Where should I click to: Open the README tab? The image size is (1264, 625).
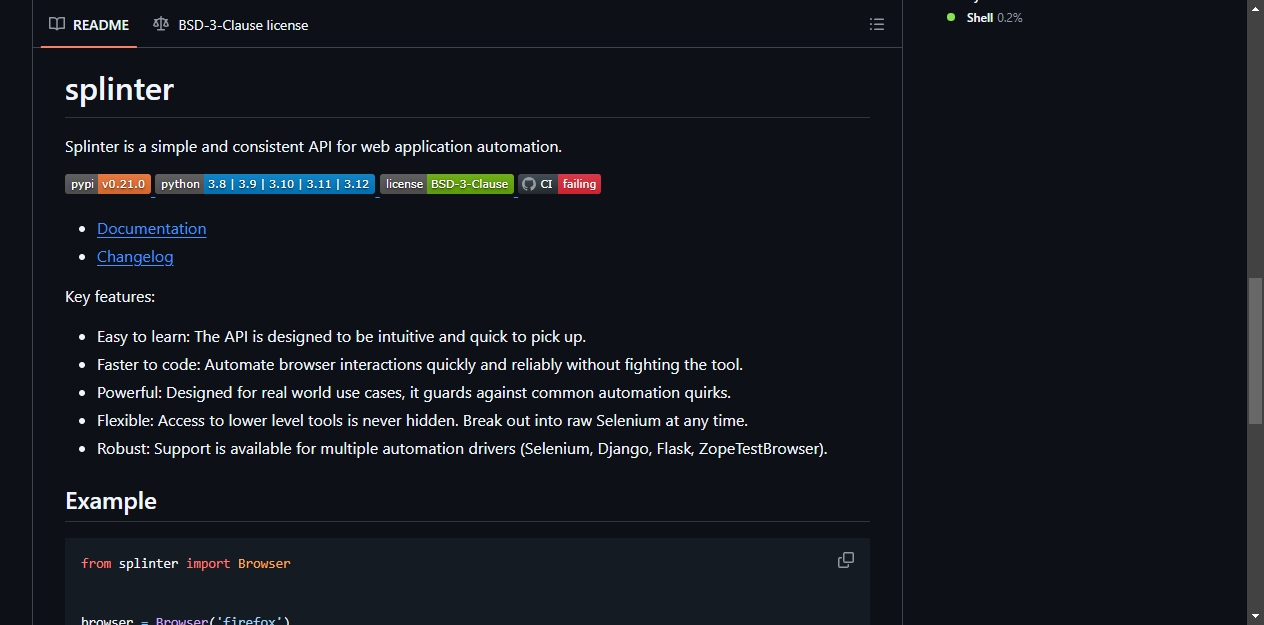(x=89, y=25)
